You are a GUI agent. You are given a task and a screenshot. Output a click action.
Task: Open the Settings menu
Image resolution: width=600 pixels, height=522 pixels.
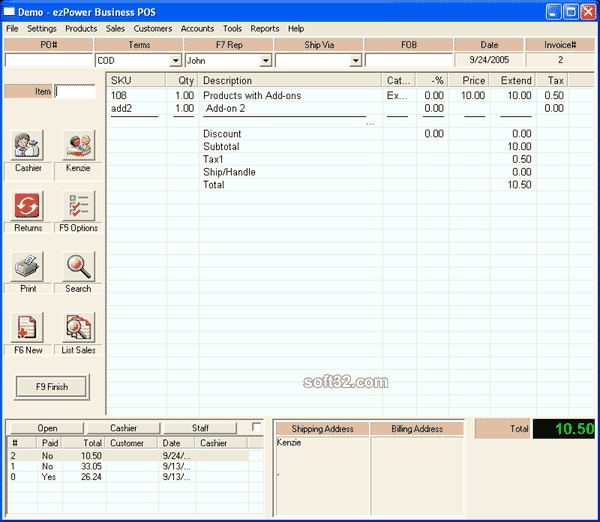pos(42,29)
